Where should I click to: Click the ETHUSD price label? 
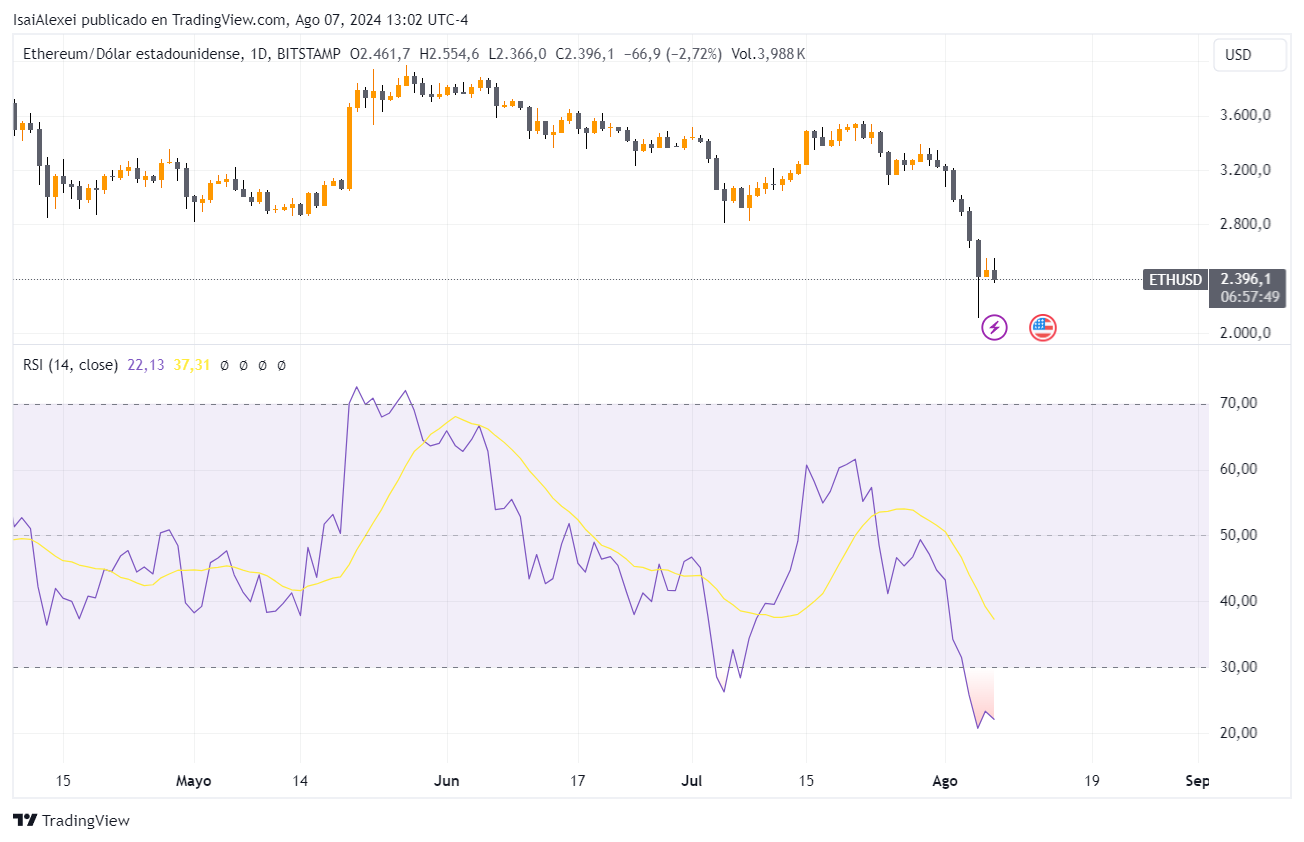point(1175,280)
